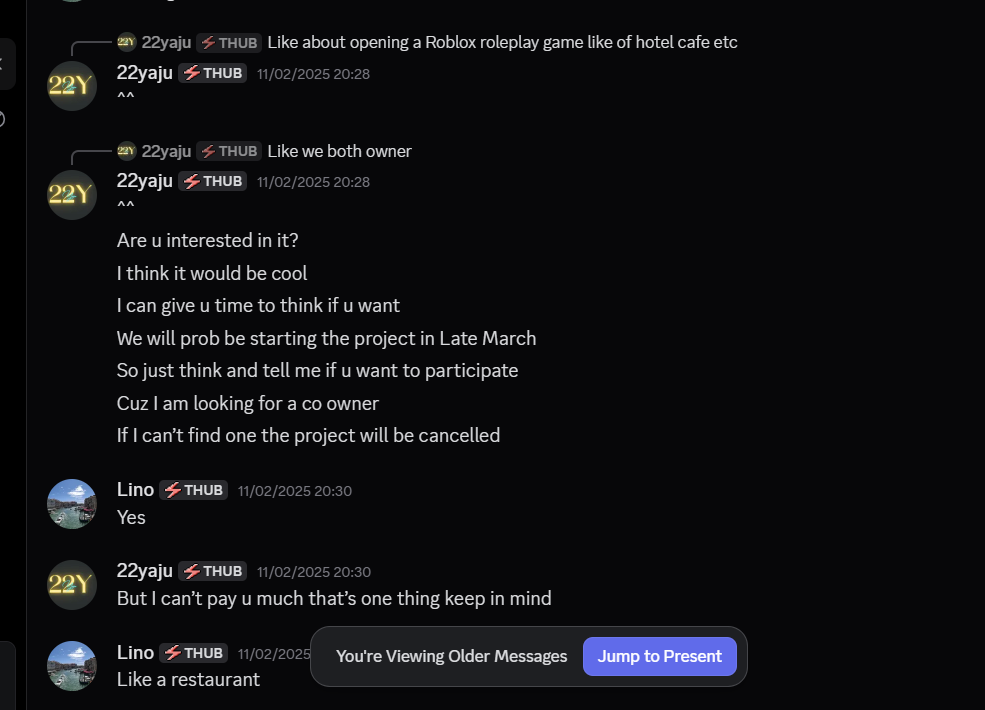
Task: Click the Like a restaurant message text
Action: [188, 679]
